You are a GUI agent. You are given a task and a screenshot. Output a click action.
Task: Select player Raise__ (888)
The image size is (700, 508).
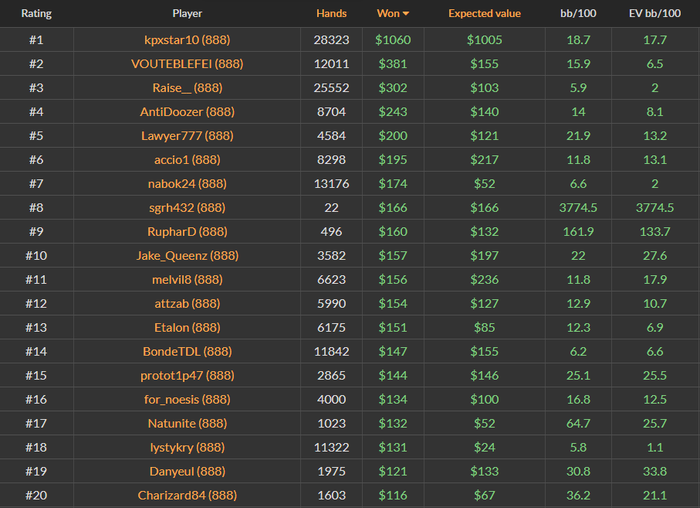tap(187, 88)
